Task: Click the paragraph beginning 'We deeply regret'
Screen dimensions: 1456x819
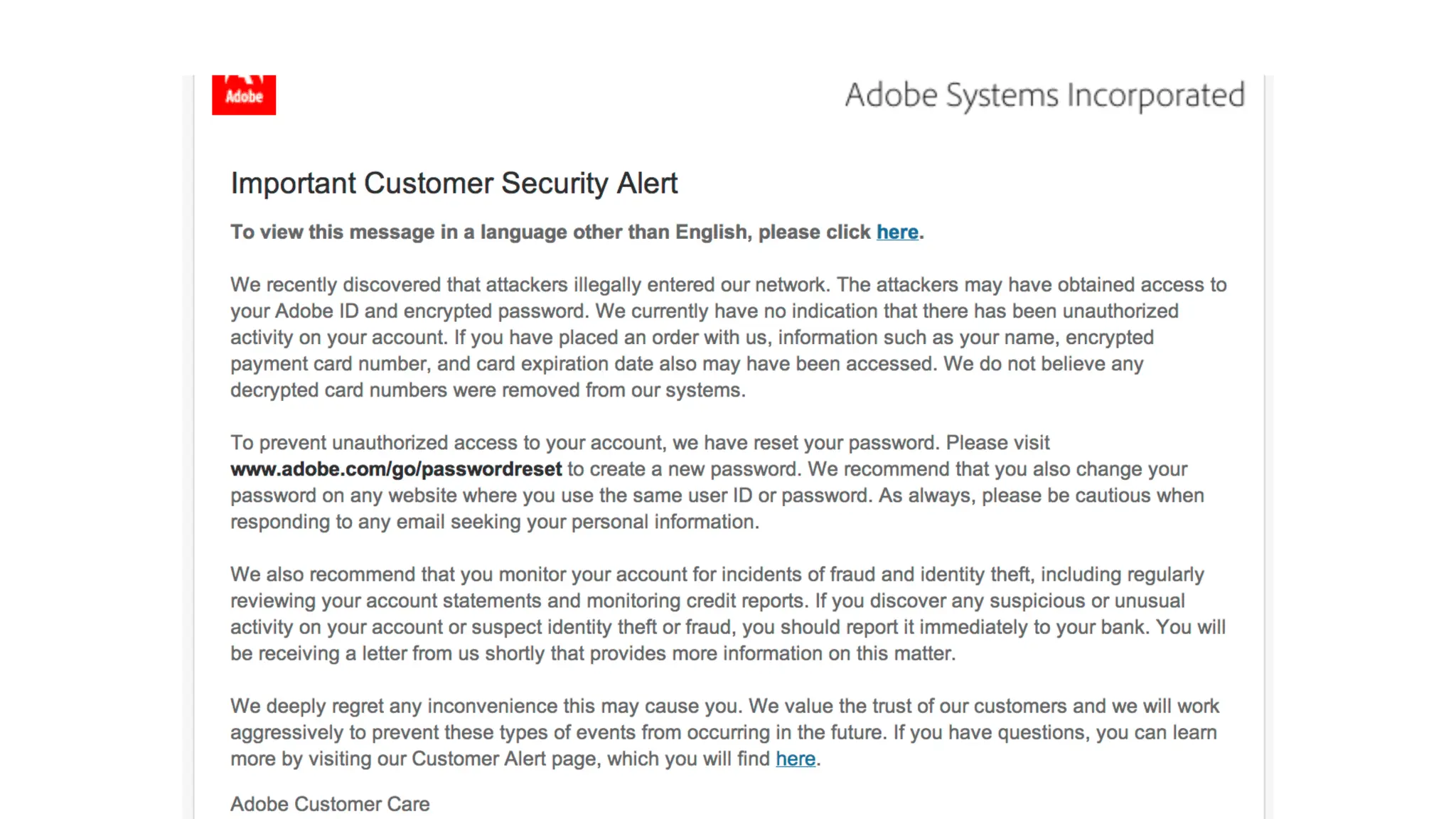Action: (x=724, y=732)
